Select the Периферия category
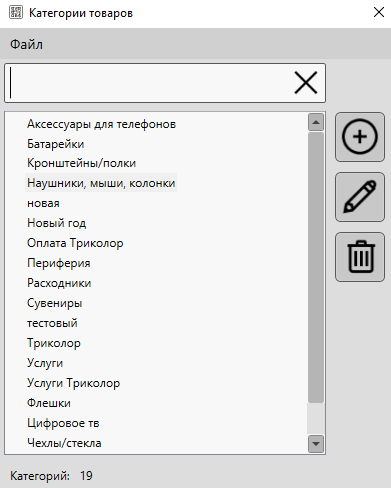 click(x=59, y=263)
